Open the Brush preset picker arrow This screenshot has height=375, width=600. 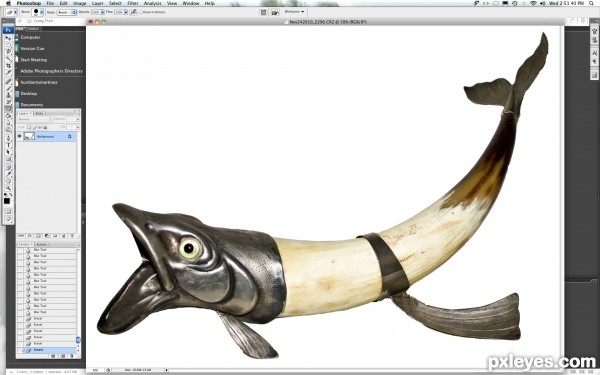[x=42, y=12]
